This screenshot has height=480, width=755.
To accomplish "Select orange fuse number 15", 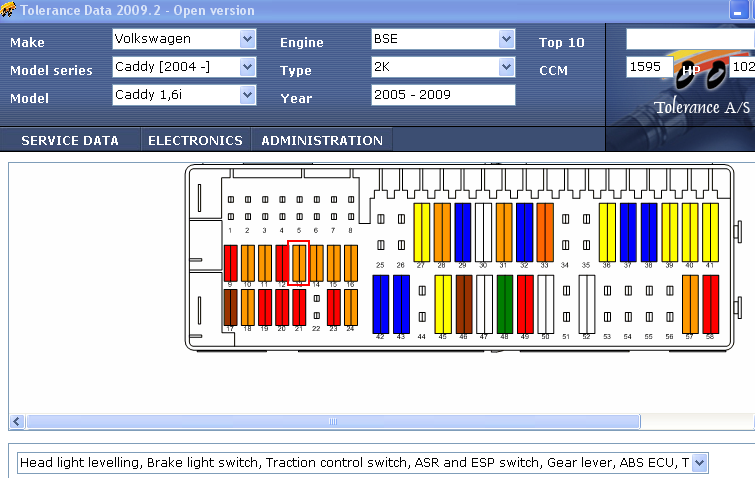I will click(x=334, y=263).
